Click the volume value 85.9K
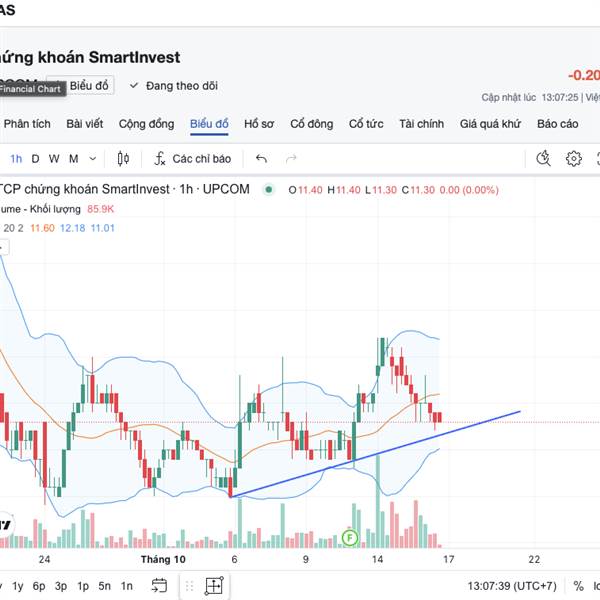This screenshot has height=600, width=600. (x=100, y=209)
